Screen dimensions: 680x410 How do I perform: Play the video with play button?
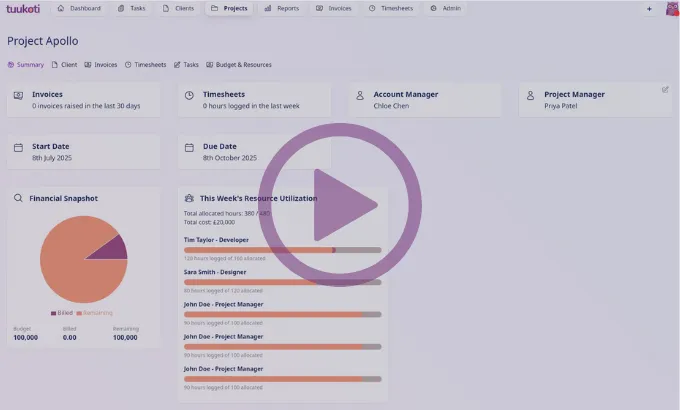click(340, 205)
